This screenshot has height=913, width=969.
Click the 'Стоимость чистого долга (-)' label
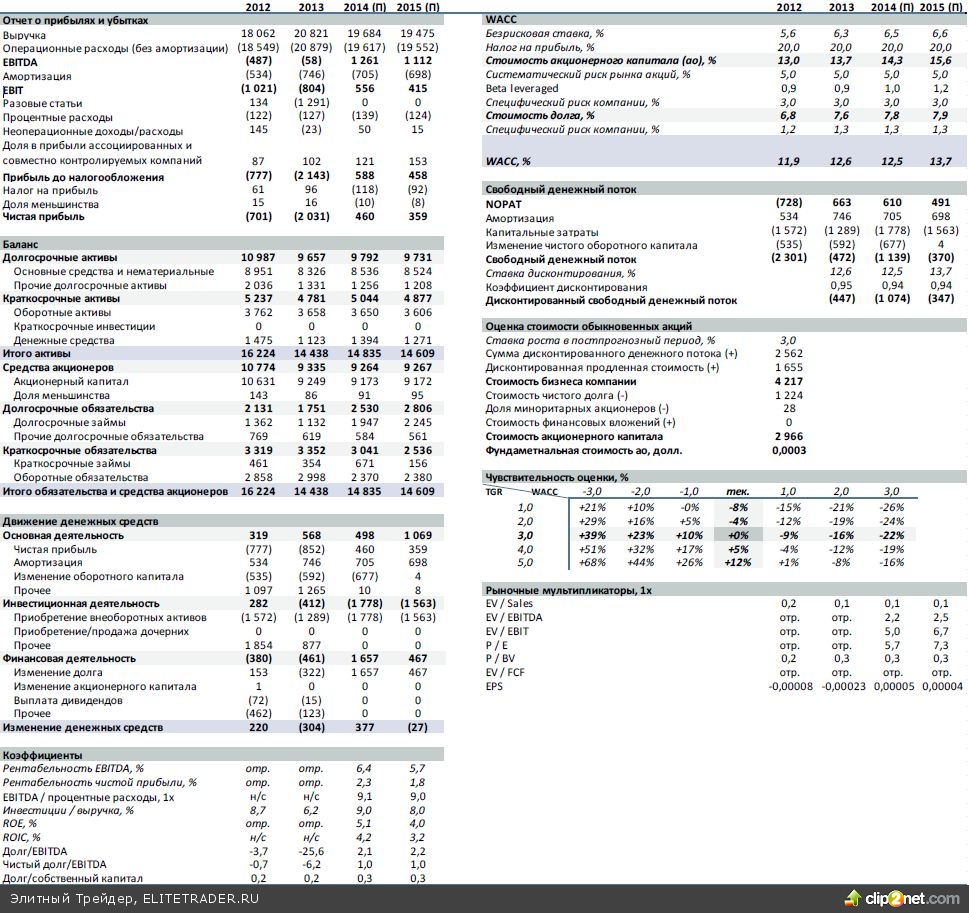556,396
